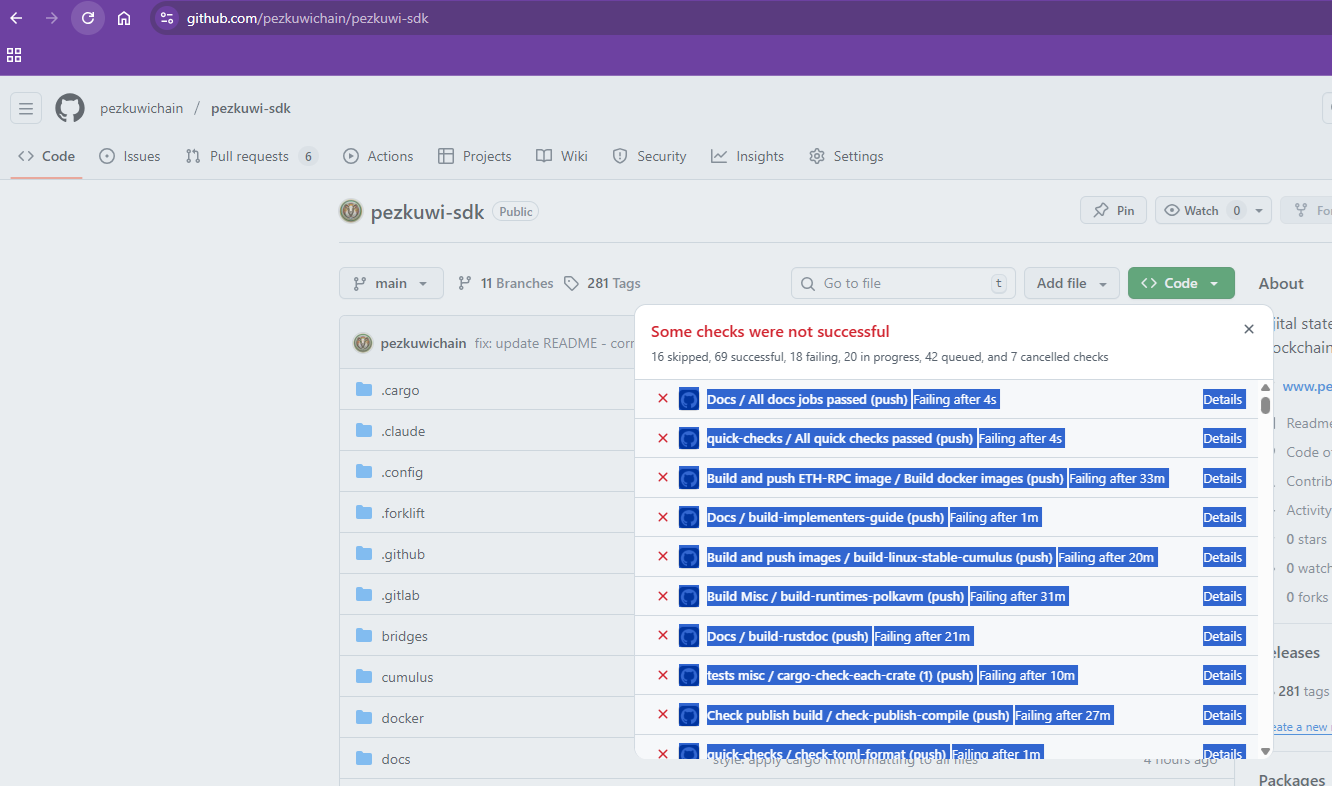
Task: Click the checks list scrollbar thumb
Action: pos(1265,405)
